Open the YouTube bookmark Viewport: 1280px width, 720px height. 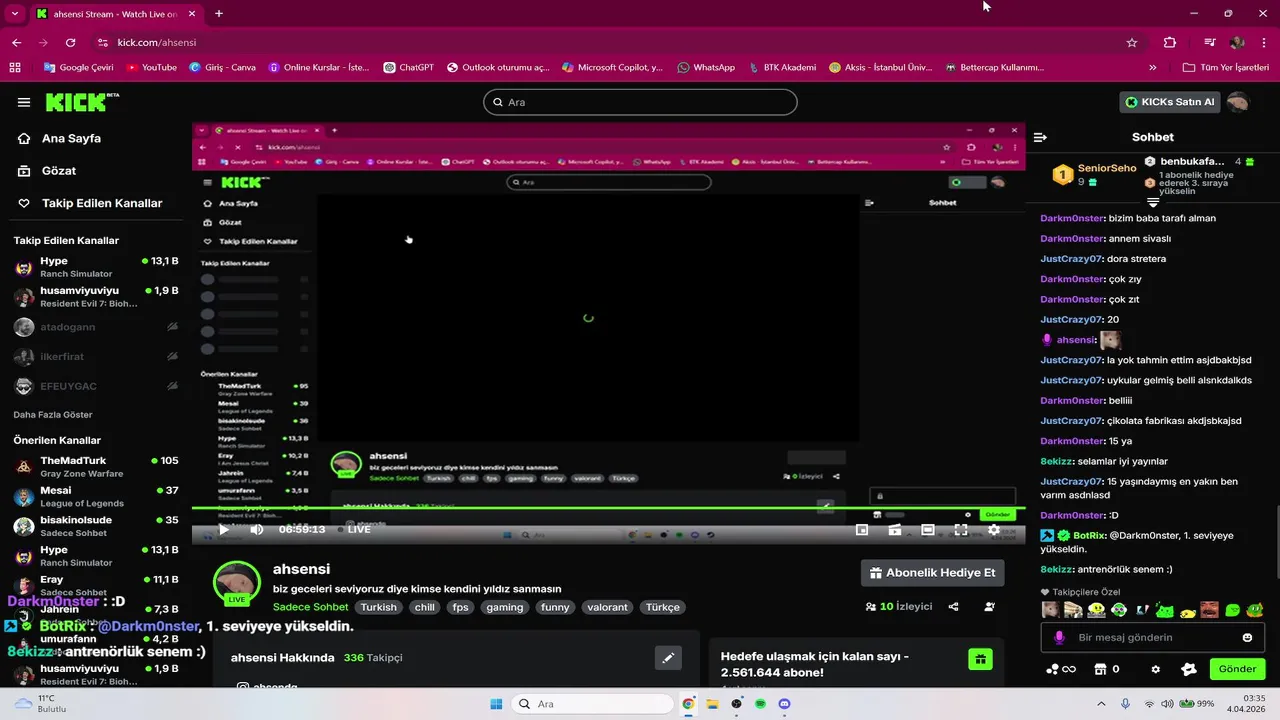(152, 68)
